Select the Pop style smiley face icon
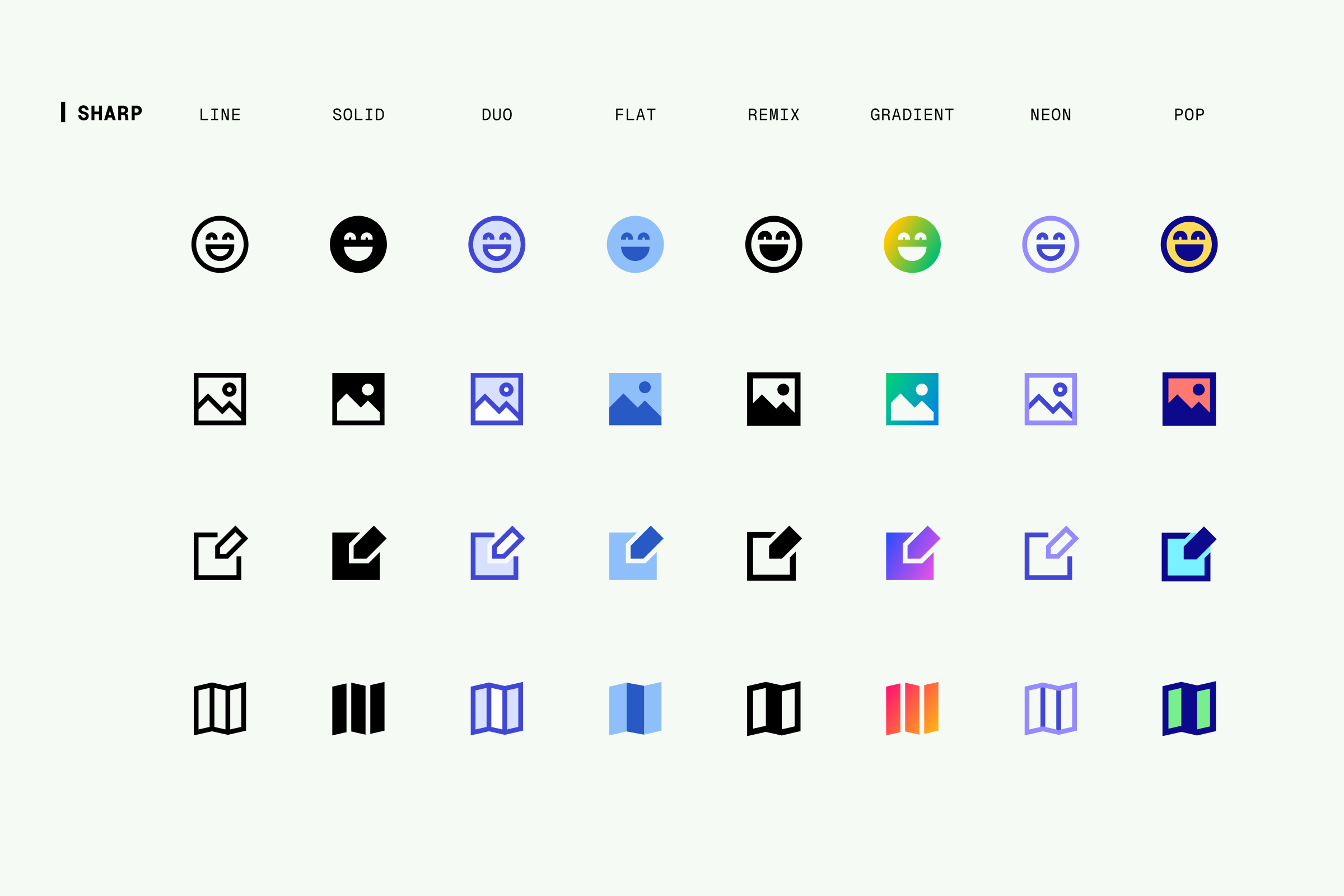Viewport: 1344px width, 896px height. [1189, 245]
